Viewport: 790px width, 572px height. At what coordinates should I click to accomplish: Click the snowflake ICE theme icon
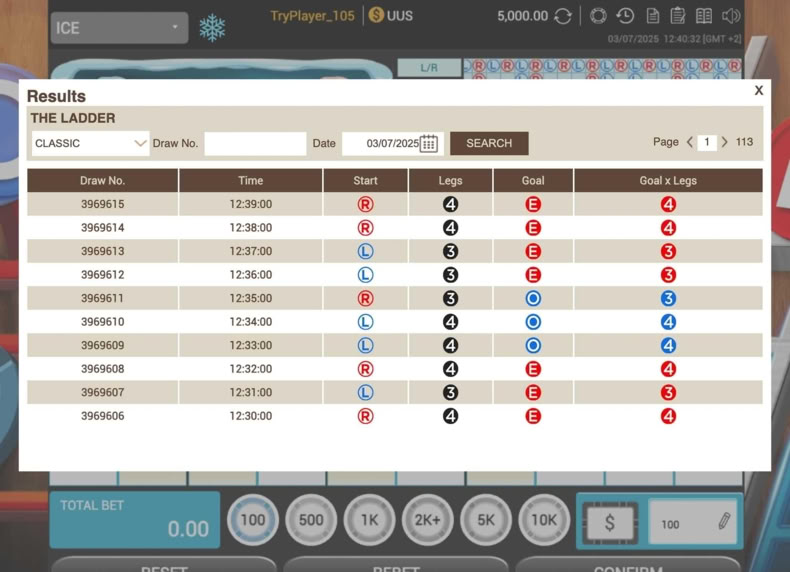click(x=212, y=28)
